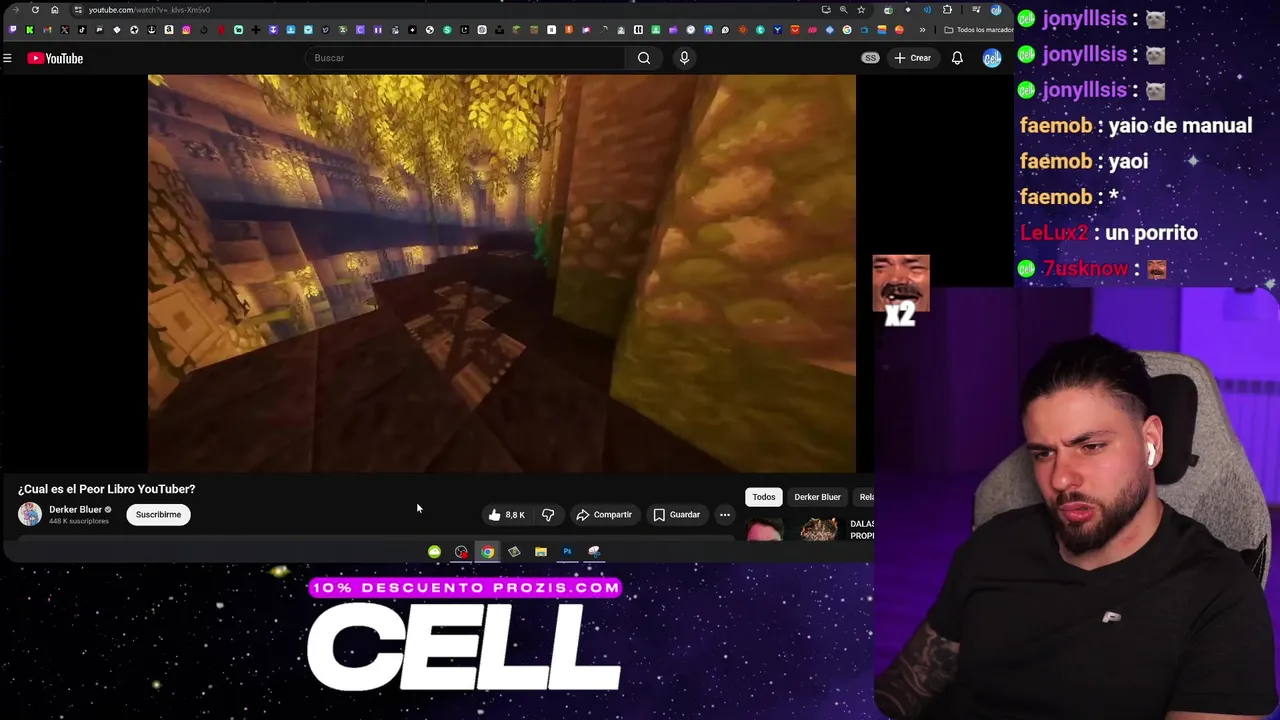Open the Derker Bluer channel name link
This screenshot has height=720, width=1280.
pos(75,509)
